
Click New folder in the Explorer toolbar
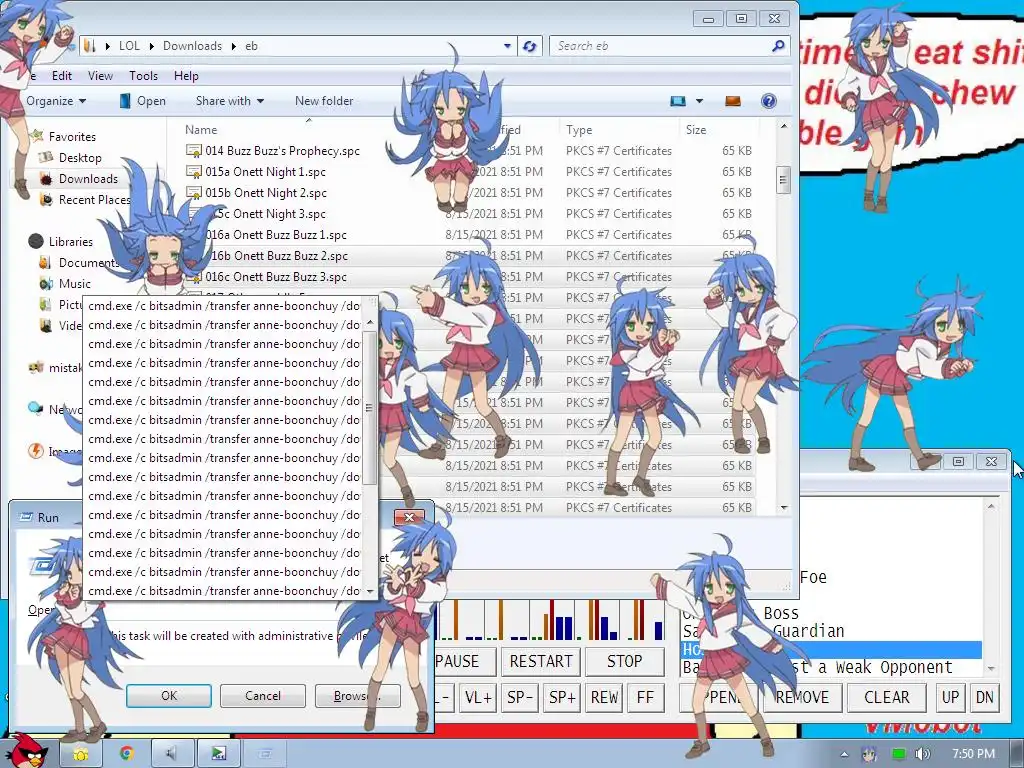click(x=324, y=101)
